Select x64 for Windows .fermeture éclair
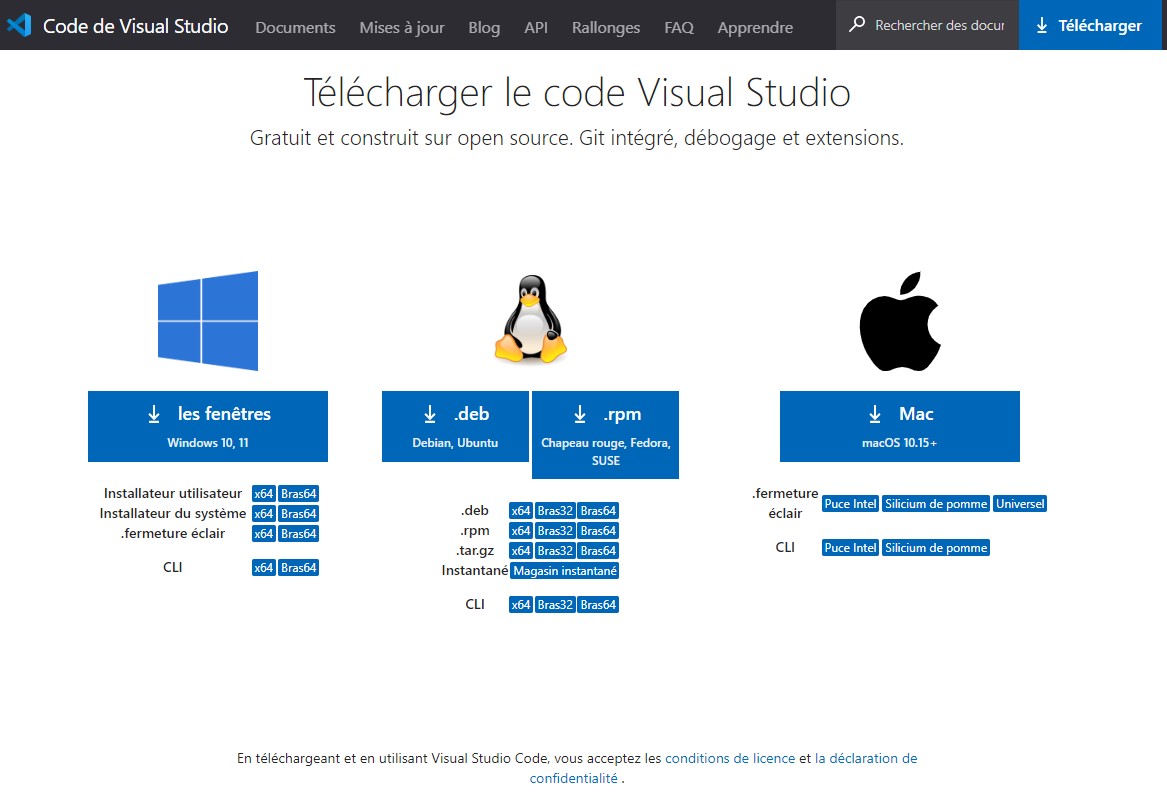 263,533
